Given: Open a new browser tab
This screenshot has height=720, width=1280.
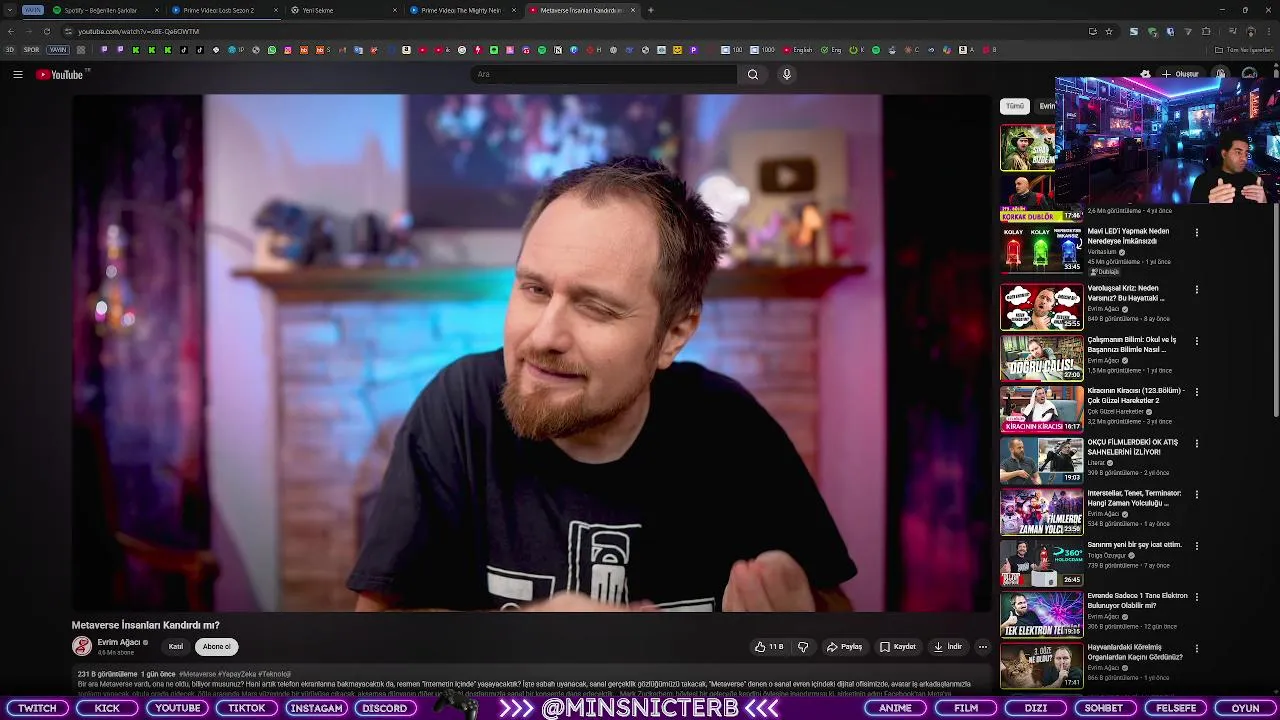Looking at the screenshot, I should (x=651, y=10).
